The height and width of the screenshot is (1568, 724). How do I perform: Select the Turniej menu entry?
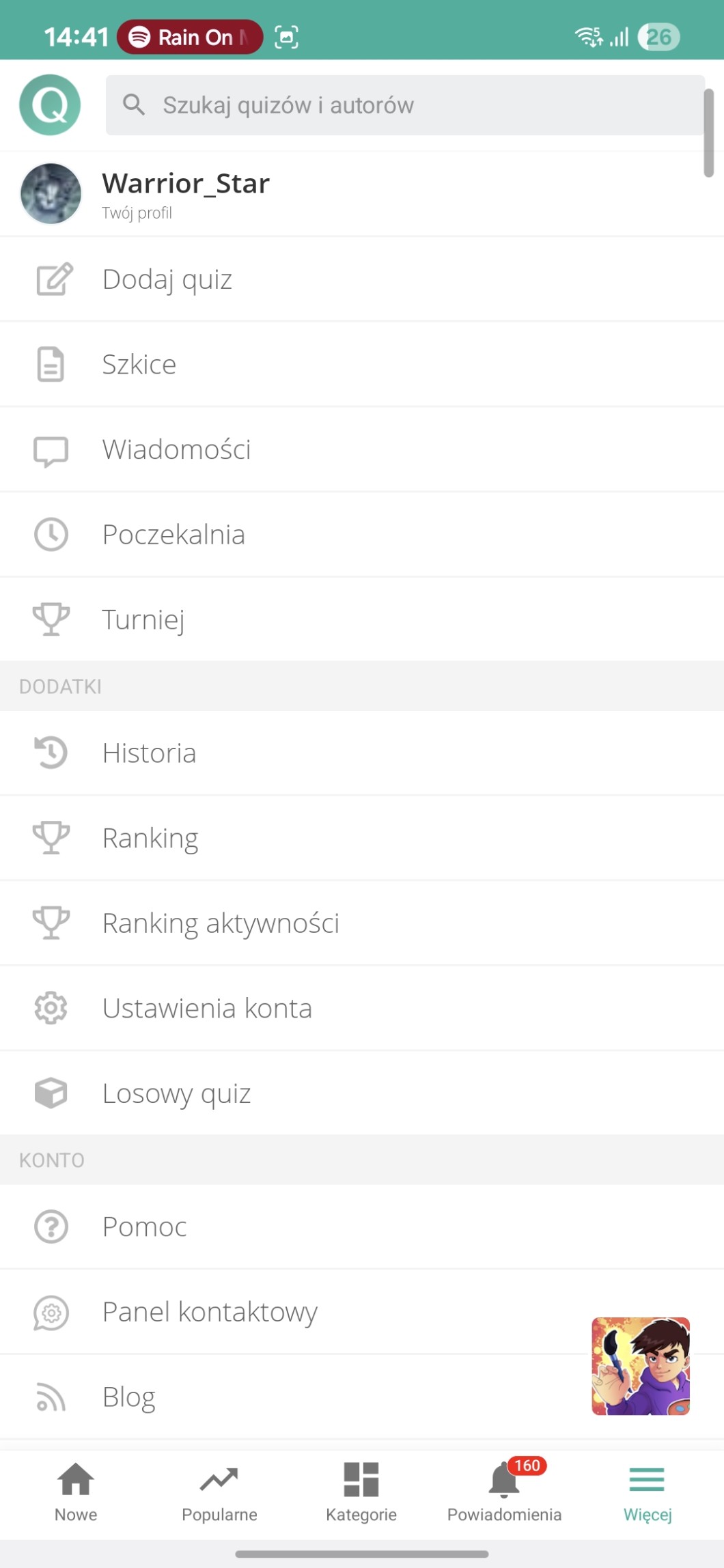pos(143,619)
